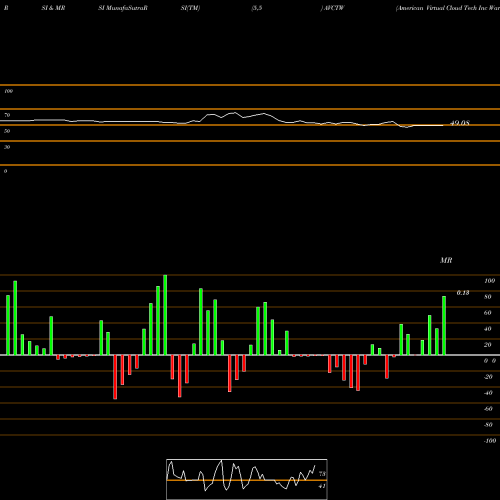This screenshot has height=500, width=500.
Task: Click the 0 label on RSI axis
Action: click(x=6, y=171)
